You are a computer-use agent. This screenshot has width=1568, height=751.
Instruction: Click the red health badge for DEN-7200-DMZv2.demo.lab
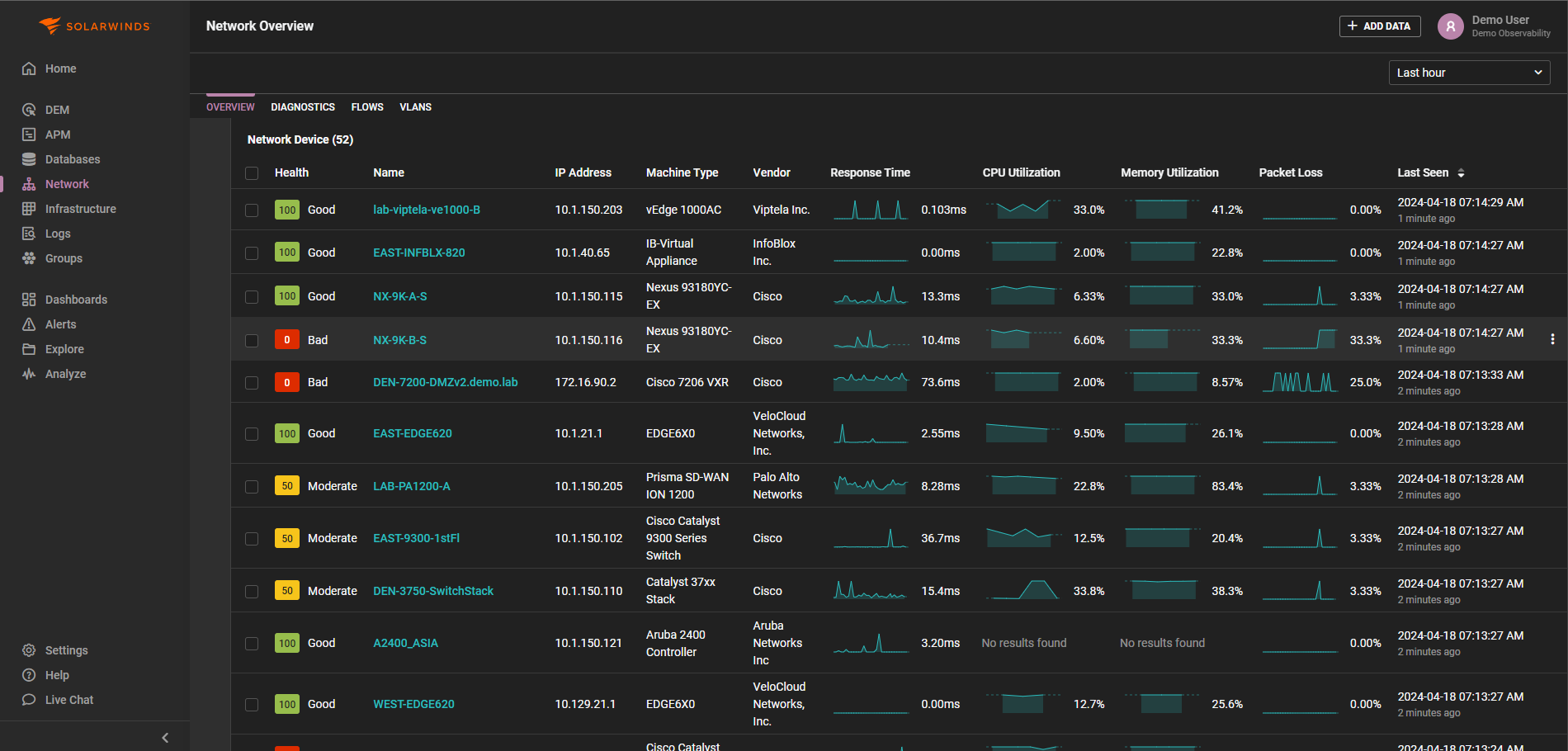coord(287,382)
